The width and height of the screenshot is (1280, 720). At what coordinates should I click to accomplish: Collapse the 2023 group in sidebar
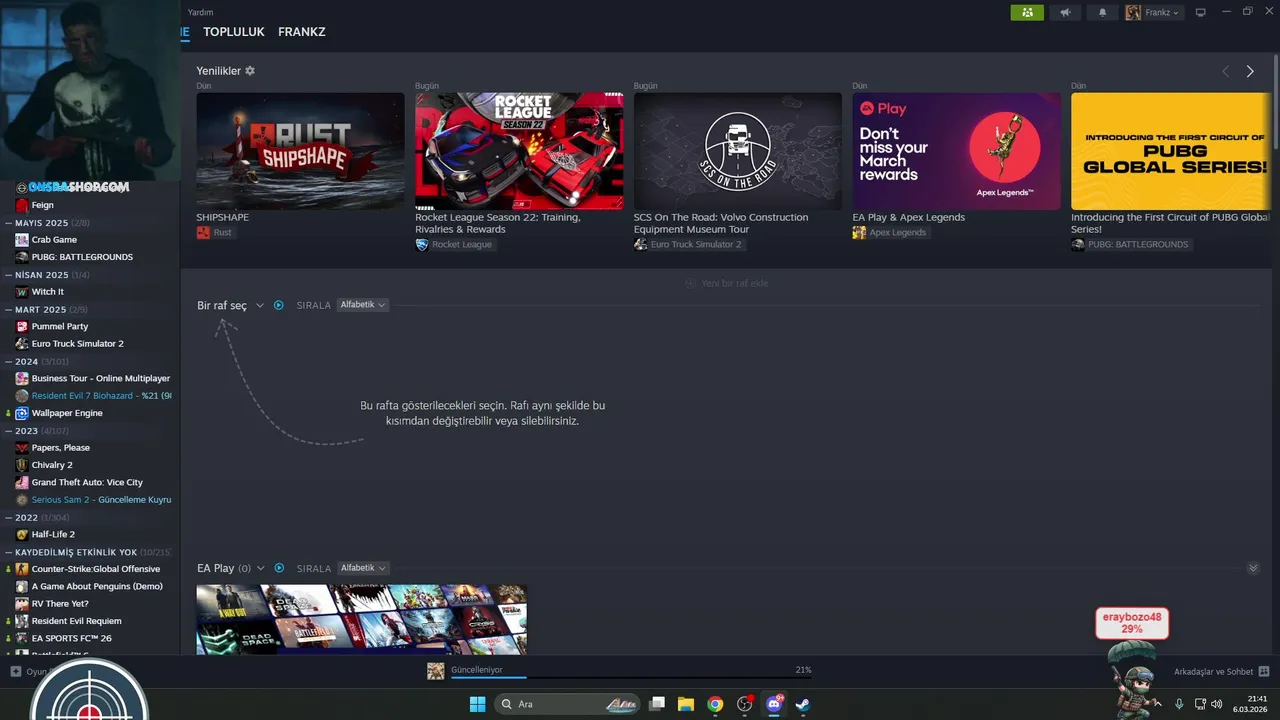tap(8, 431)
